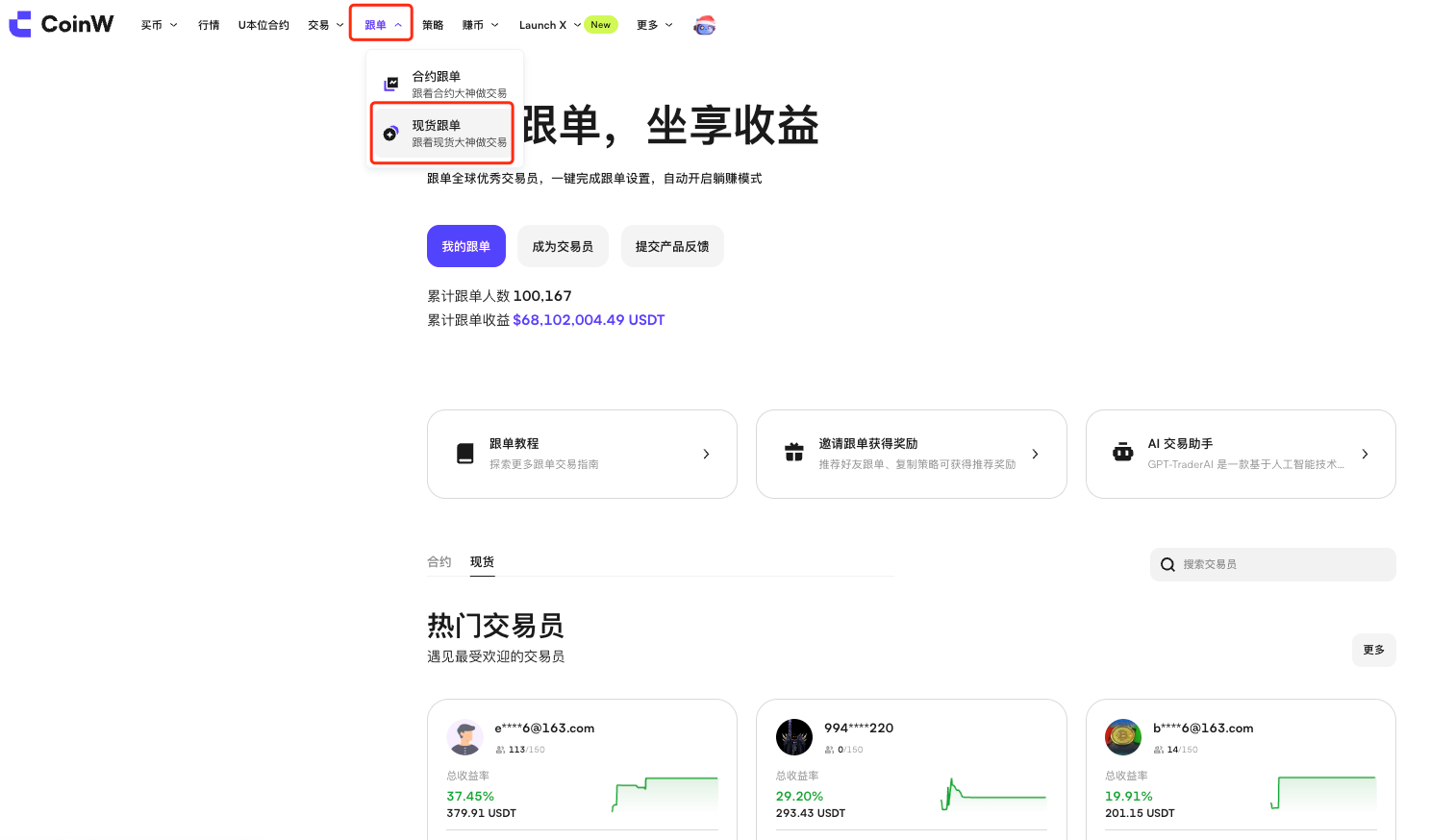The image size is (1455, 840).
Task: Switch to the 合约 tab
Action: click(x=439, y=562)
